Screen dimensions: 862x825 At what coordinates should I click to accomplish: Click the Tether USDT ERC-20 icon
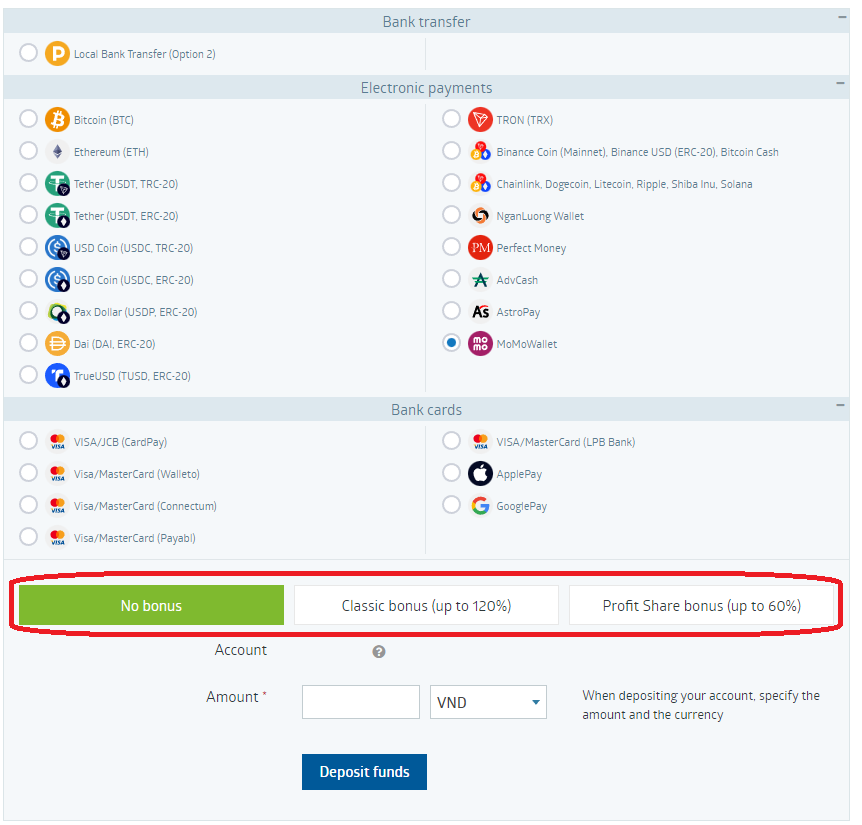pyautogui.click(x=57, y=215)
